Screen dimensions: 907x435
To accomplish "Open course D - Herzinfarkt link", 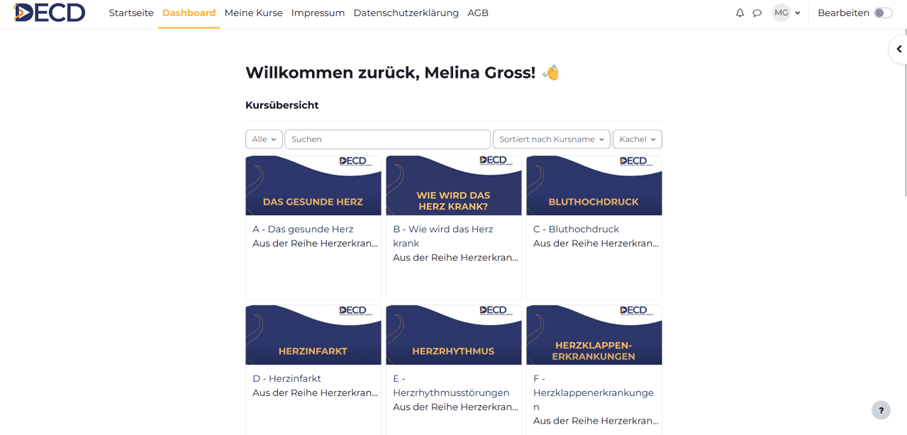I will [286, 378].
